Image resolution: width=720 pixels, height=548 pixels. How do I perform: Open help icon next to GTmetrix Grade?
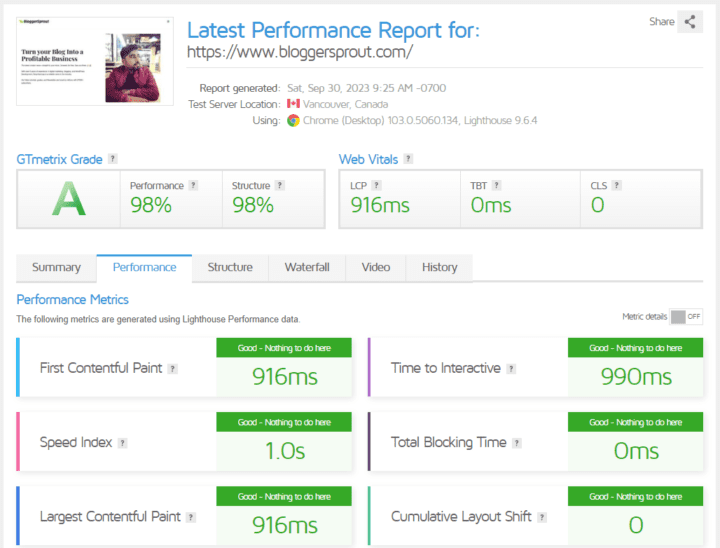point(112,159)
